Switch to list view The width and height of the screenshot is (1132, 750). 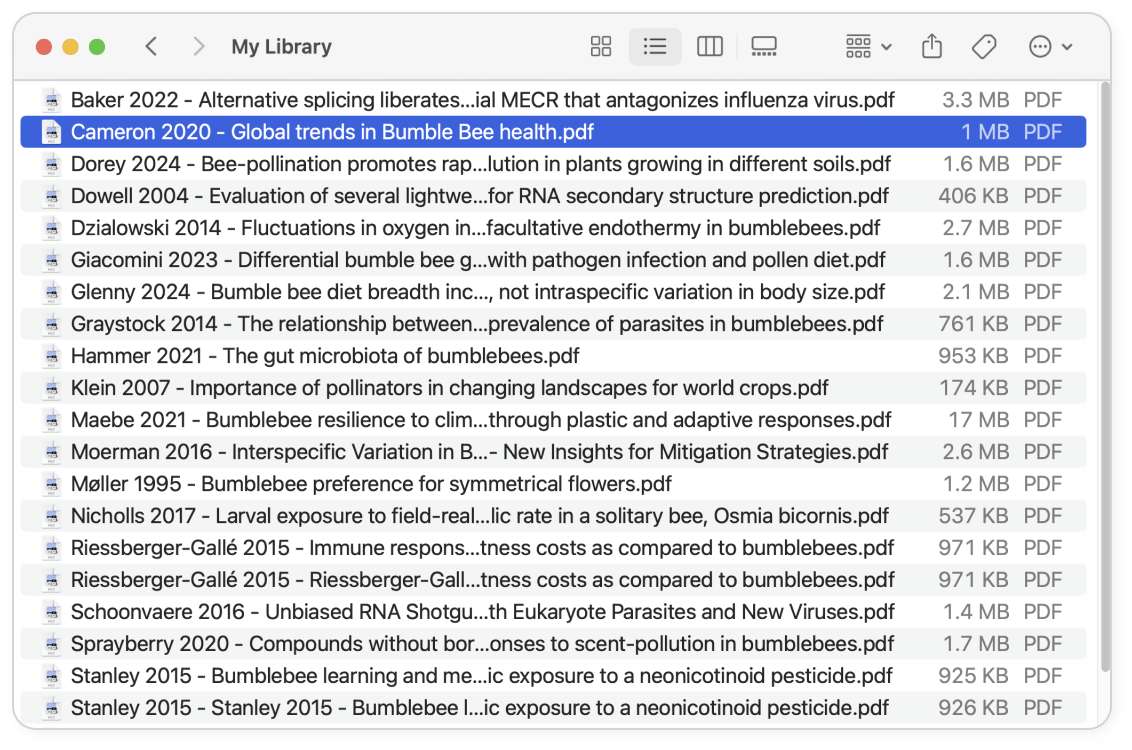click(x=655, y=47)
